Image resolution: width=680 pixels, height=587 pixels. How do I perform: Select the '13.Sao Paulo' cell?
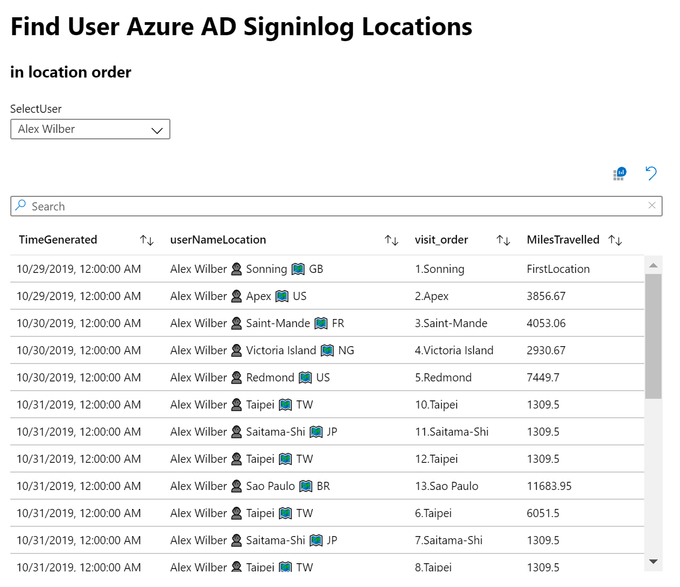pos(446,486)
